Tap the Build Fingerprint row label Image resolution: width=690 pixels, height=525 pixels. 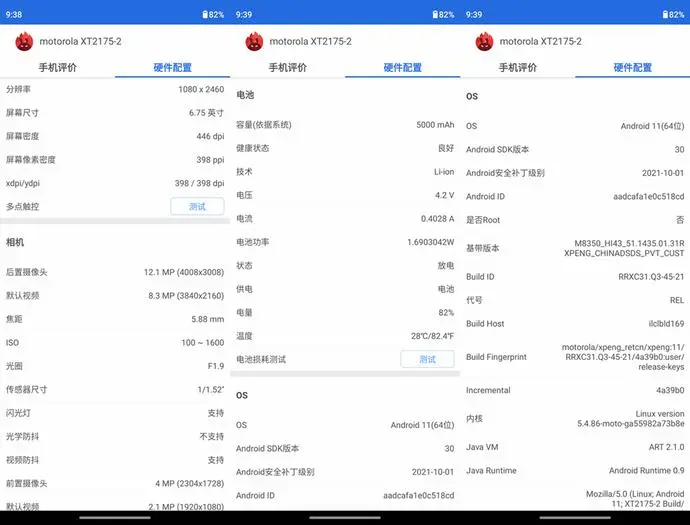[x=496, y=357]
